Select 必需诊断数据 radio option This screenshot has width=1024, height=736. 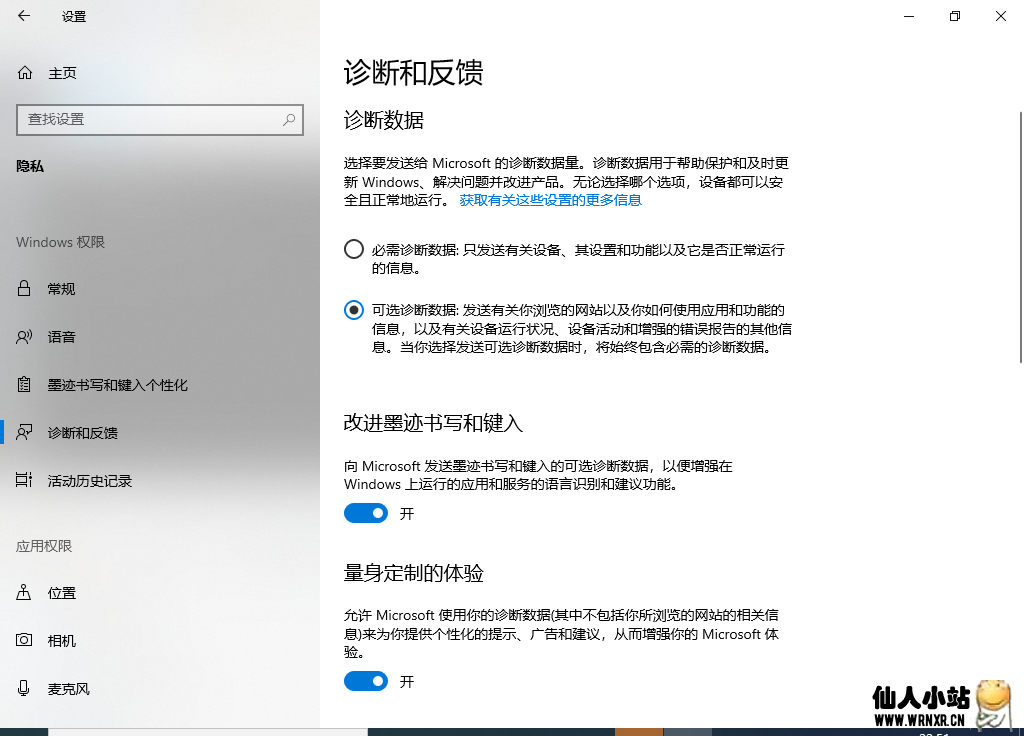(353, 249)
